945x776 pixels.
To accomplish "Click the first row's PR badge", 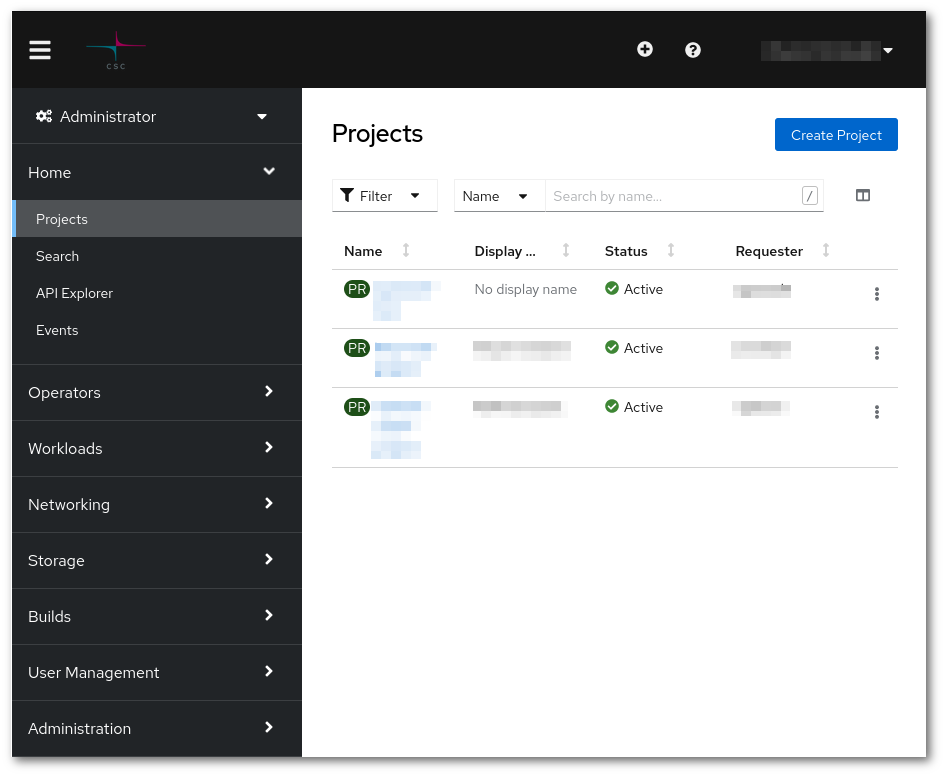I will [357, 289].
